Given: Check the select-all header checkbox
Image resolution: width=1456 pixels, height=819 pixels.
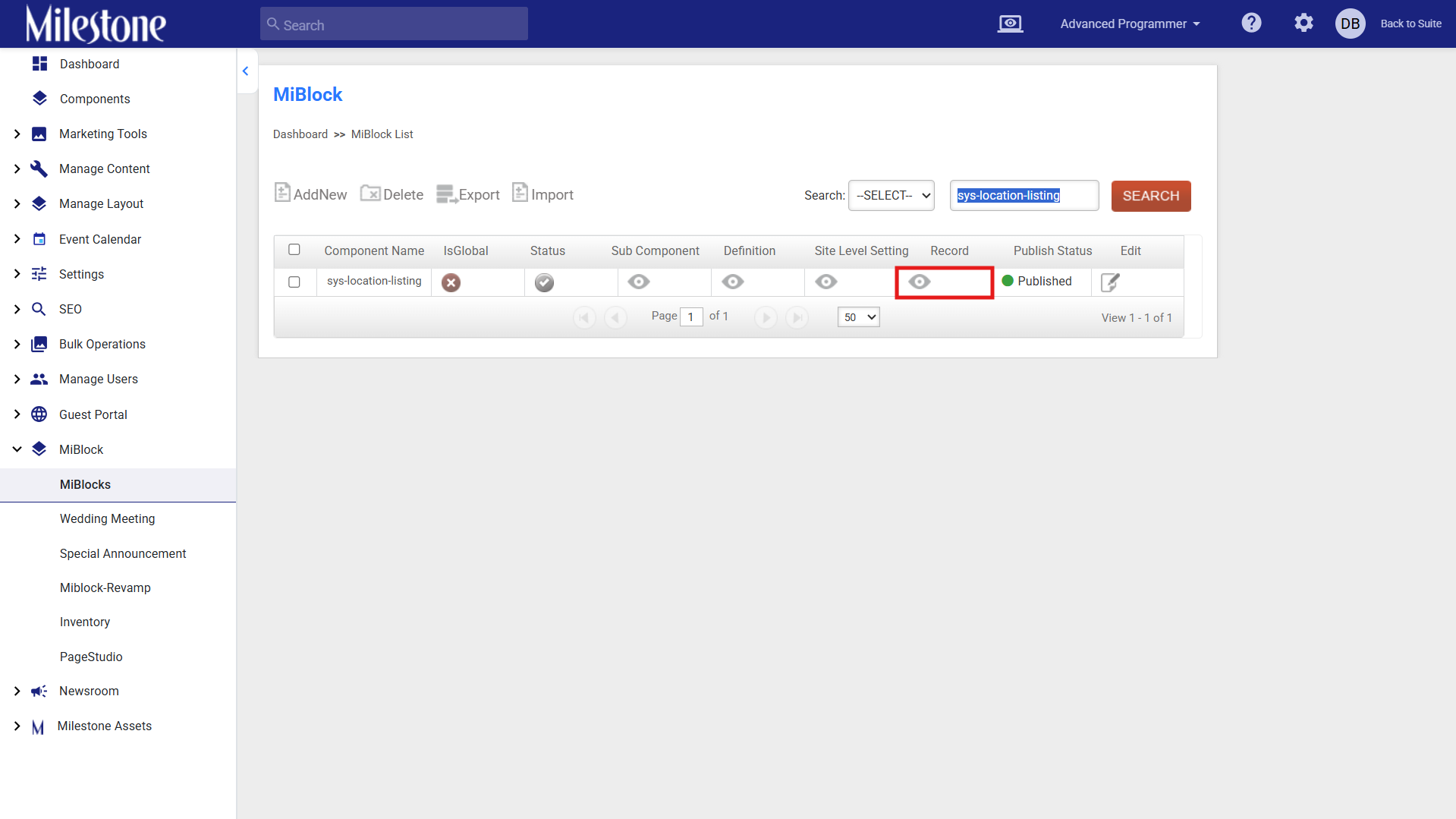Looking at the screenshot, I should pos(294,250).
